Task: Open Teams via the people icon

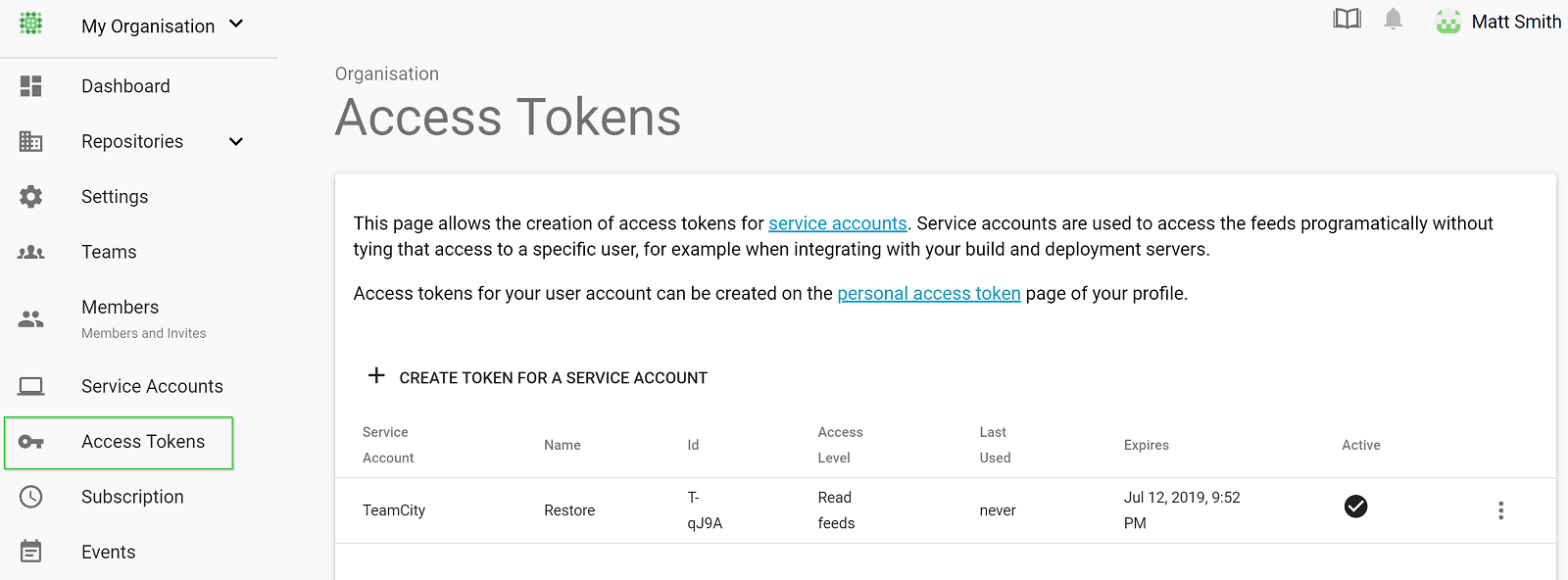Action: [x=30, y=252]
